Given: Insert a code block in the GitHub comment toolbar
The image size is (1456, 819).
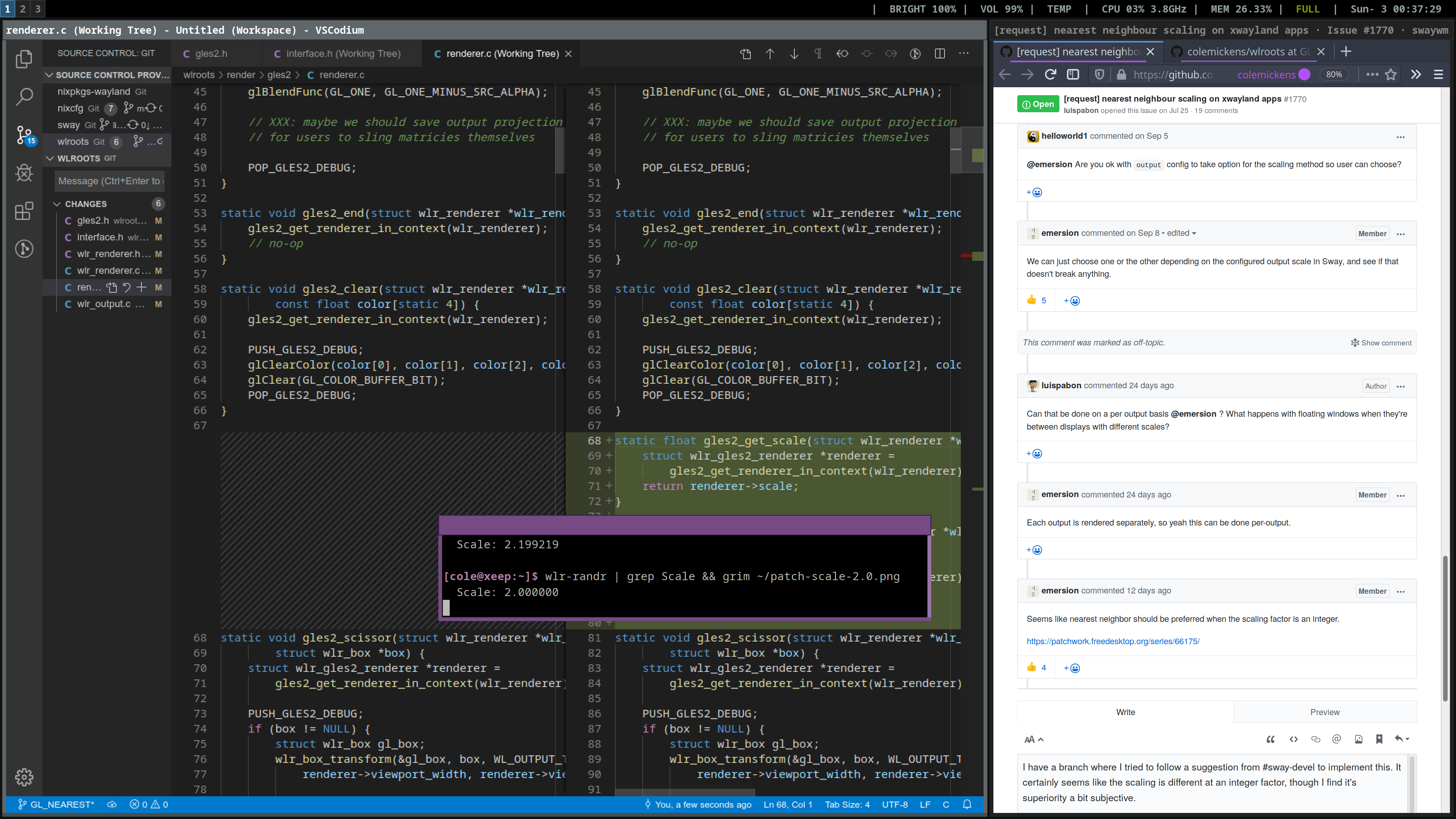Looking at the screenshot, I should (1294, 739).
